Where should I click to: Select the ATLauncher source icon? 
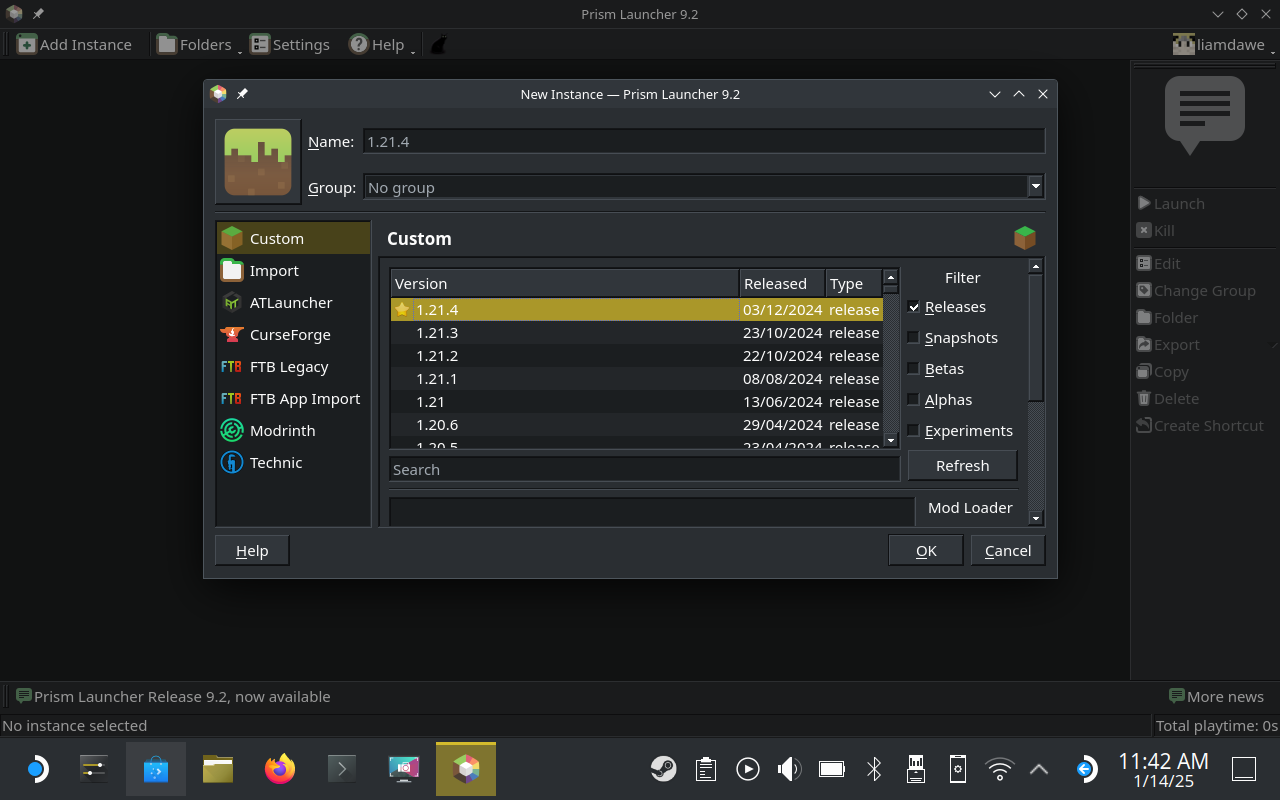232,303
